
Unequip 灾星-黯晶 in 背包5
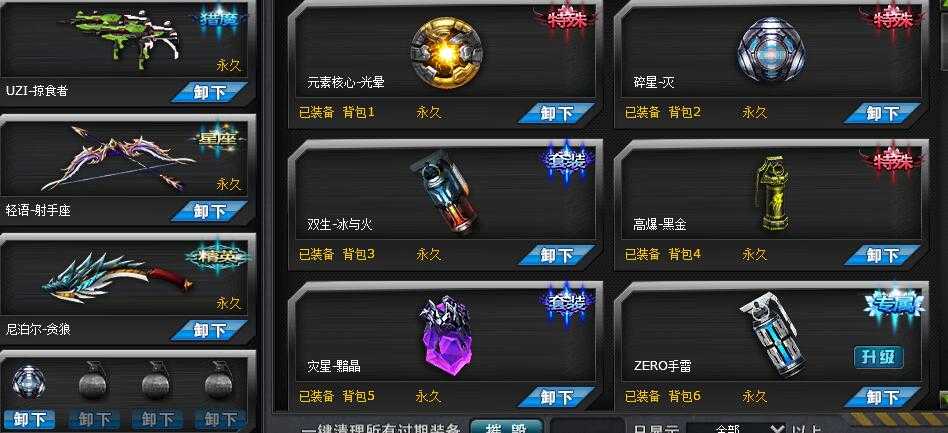[556, 397]
